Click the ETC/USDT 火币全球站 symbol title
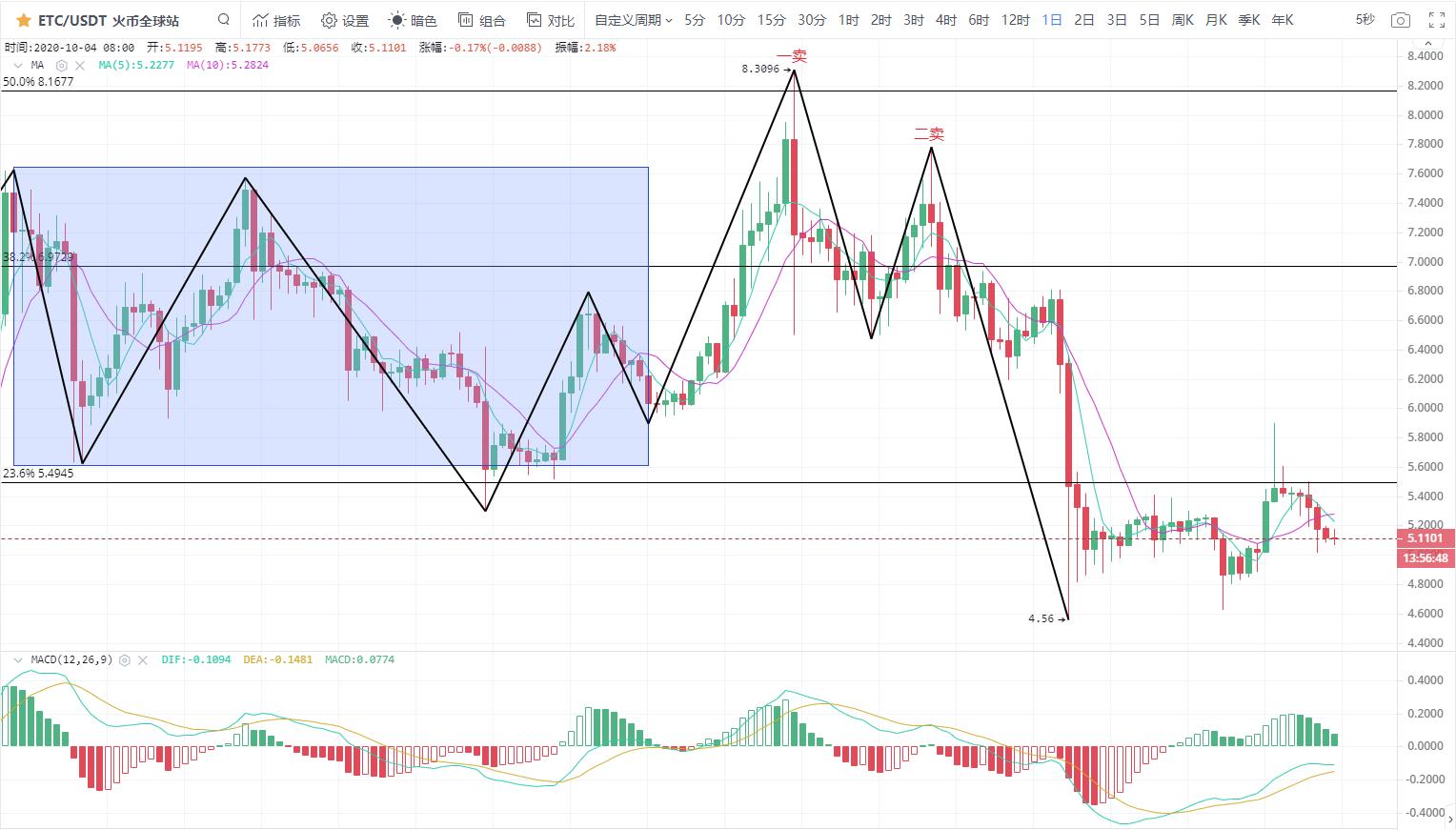The width and height of the screenshot is (1456, 830). click(109, 20)
